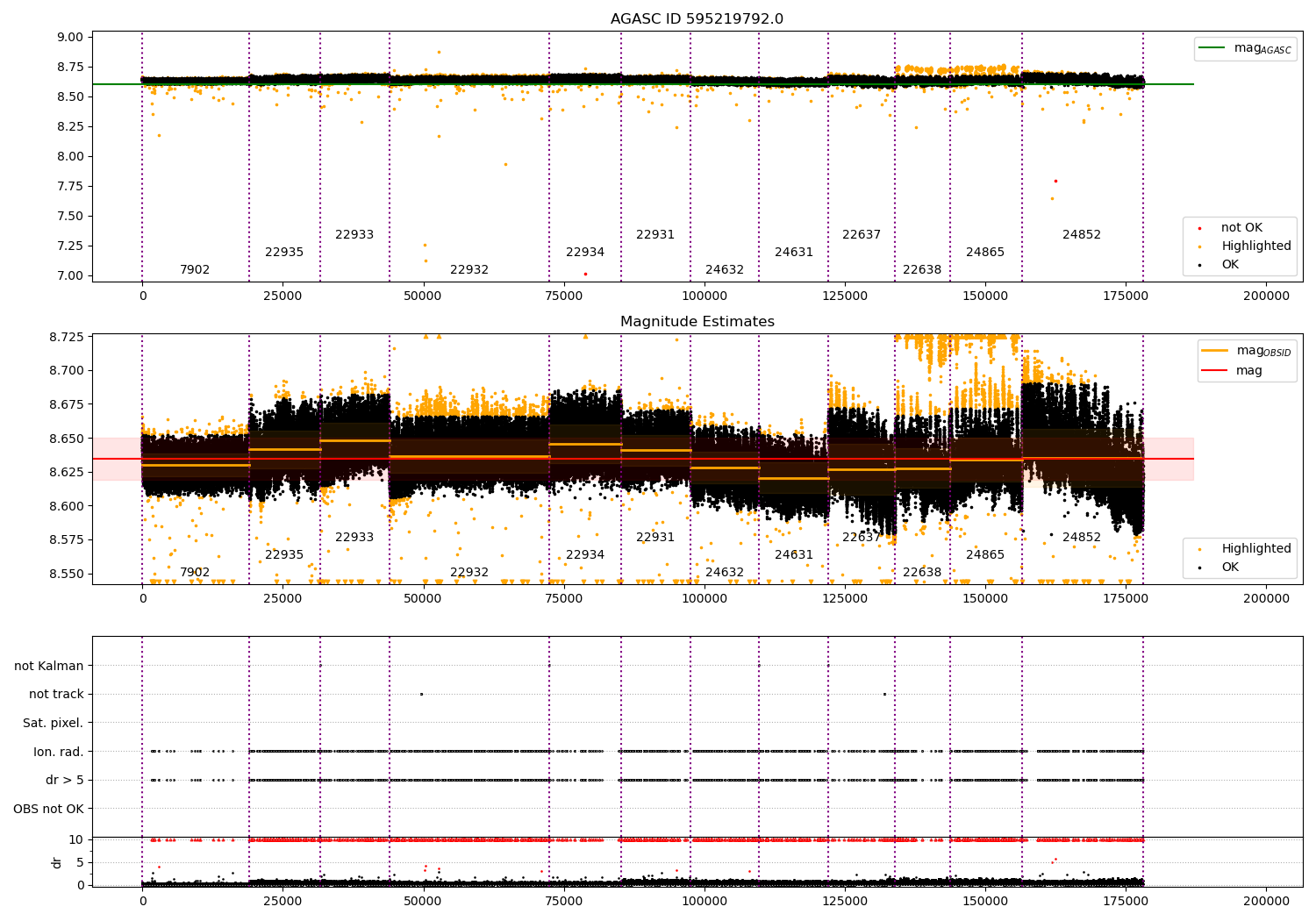Click the "OBS not OK" row label

pos(49,809)
